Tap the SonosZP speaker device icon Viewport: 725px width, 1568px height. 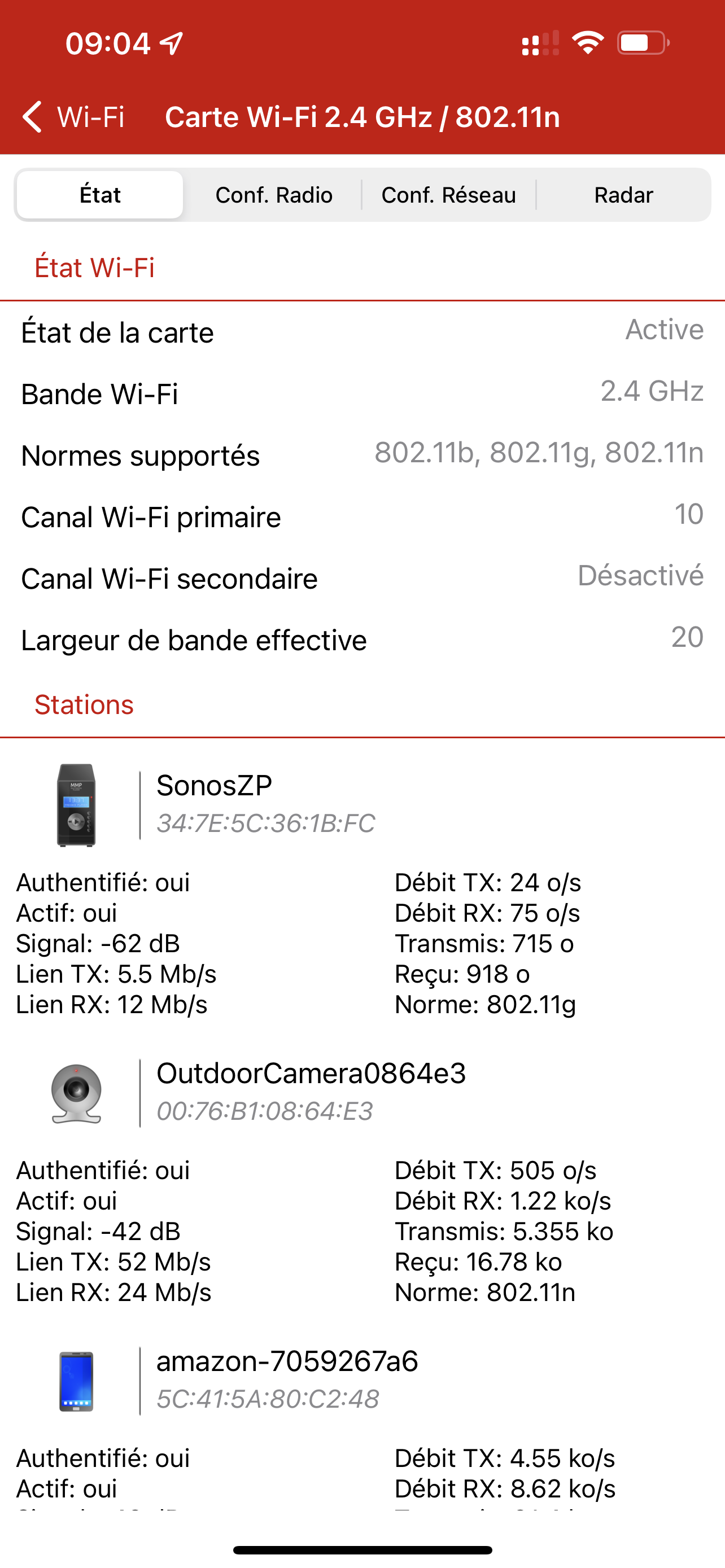(76, 805)
